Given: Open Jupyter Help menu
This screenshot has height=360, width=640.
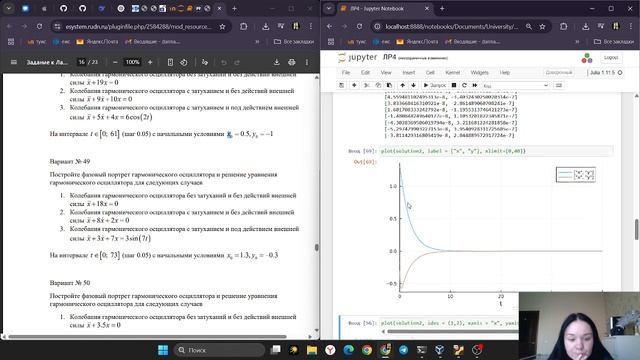Looking at the screenshot, I should point(505,73).
